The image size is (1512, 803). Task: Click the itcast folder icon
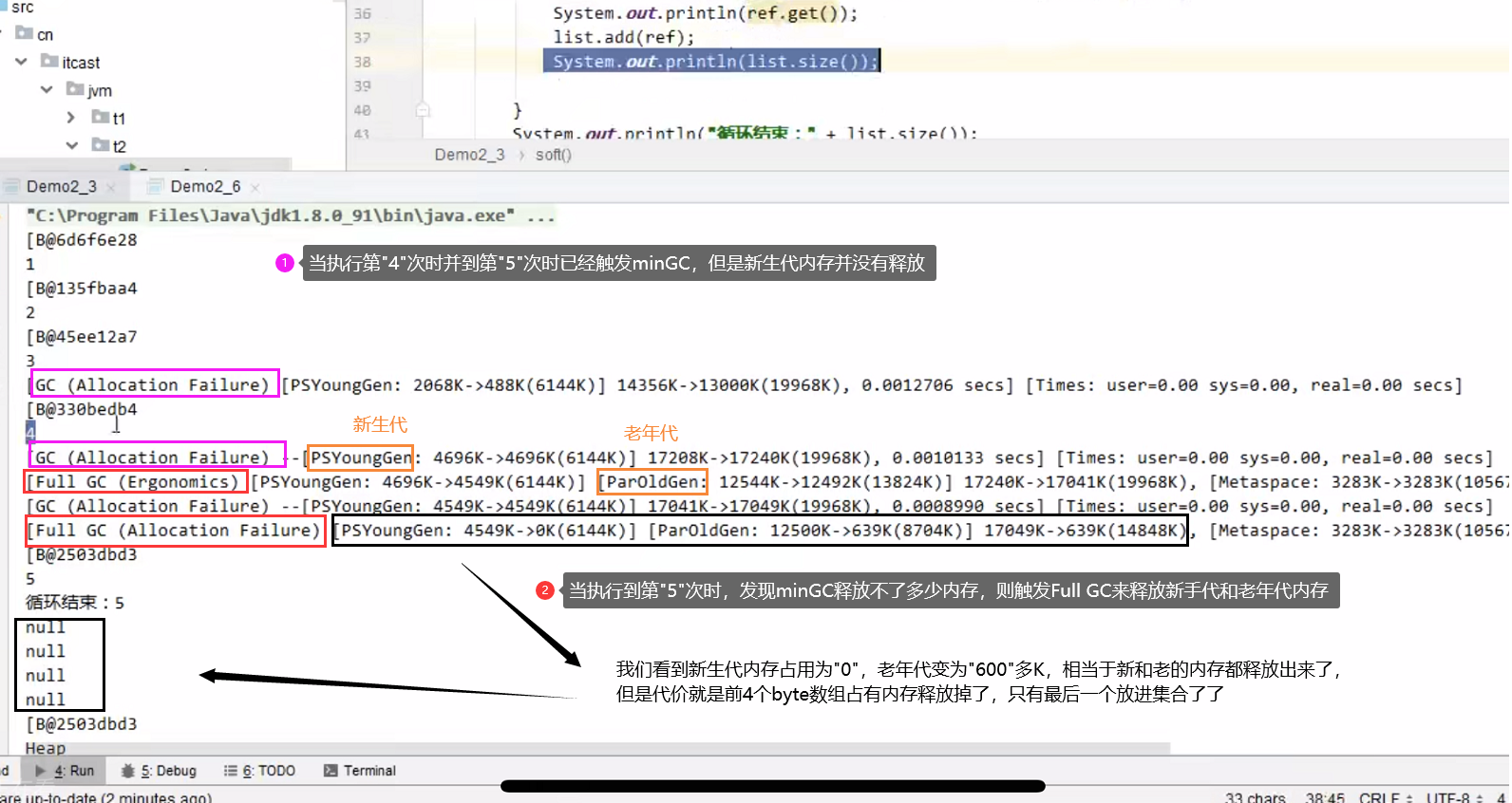point(49,62)
